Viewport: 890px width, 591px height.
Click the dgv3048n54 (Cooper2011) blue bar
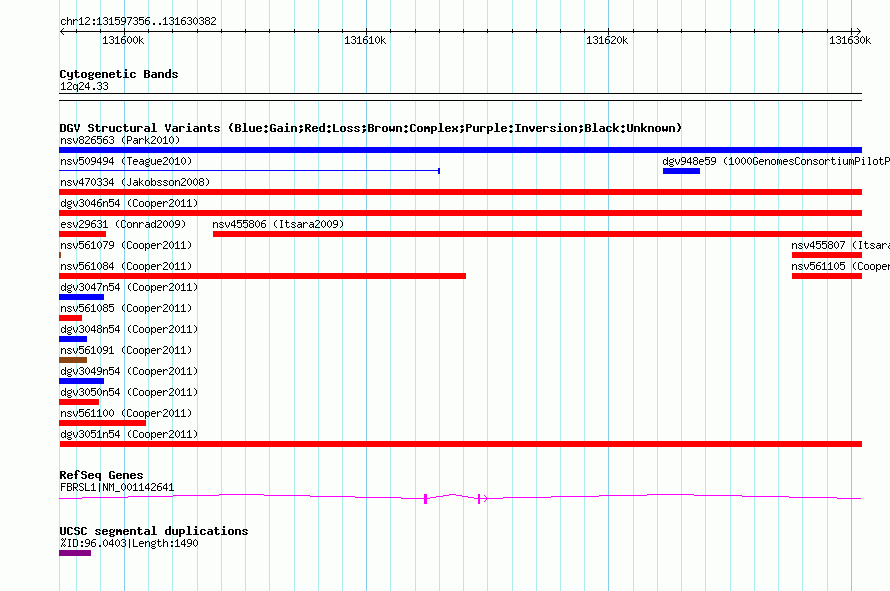pyautogui.click(x=73, y=339)
